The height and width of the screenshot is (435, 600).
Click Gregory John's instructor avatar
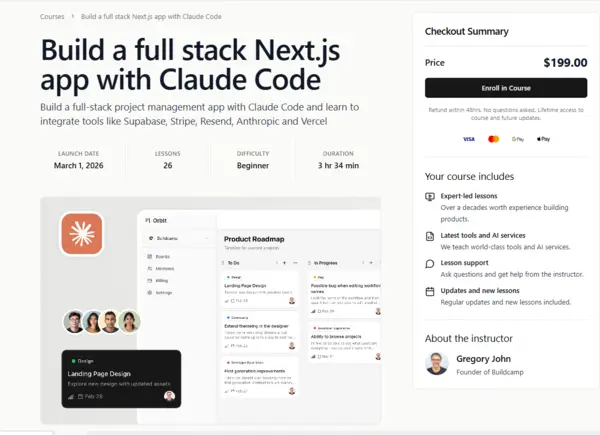coord(436,363)
